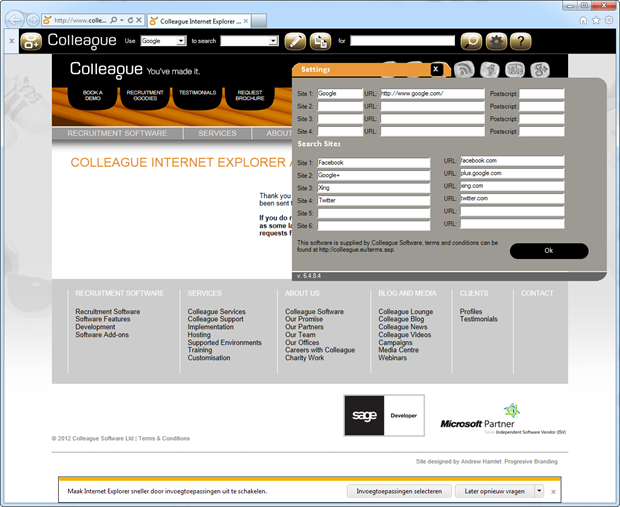Open the Software Features footer link

(x=103, y=319)
